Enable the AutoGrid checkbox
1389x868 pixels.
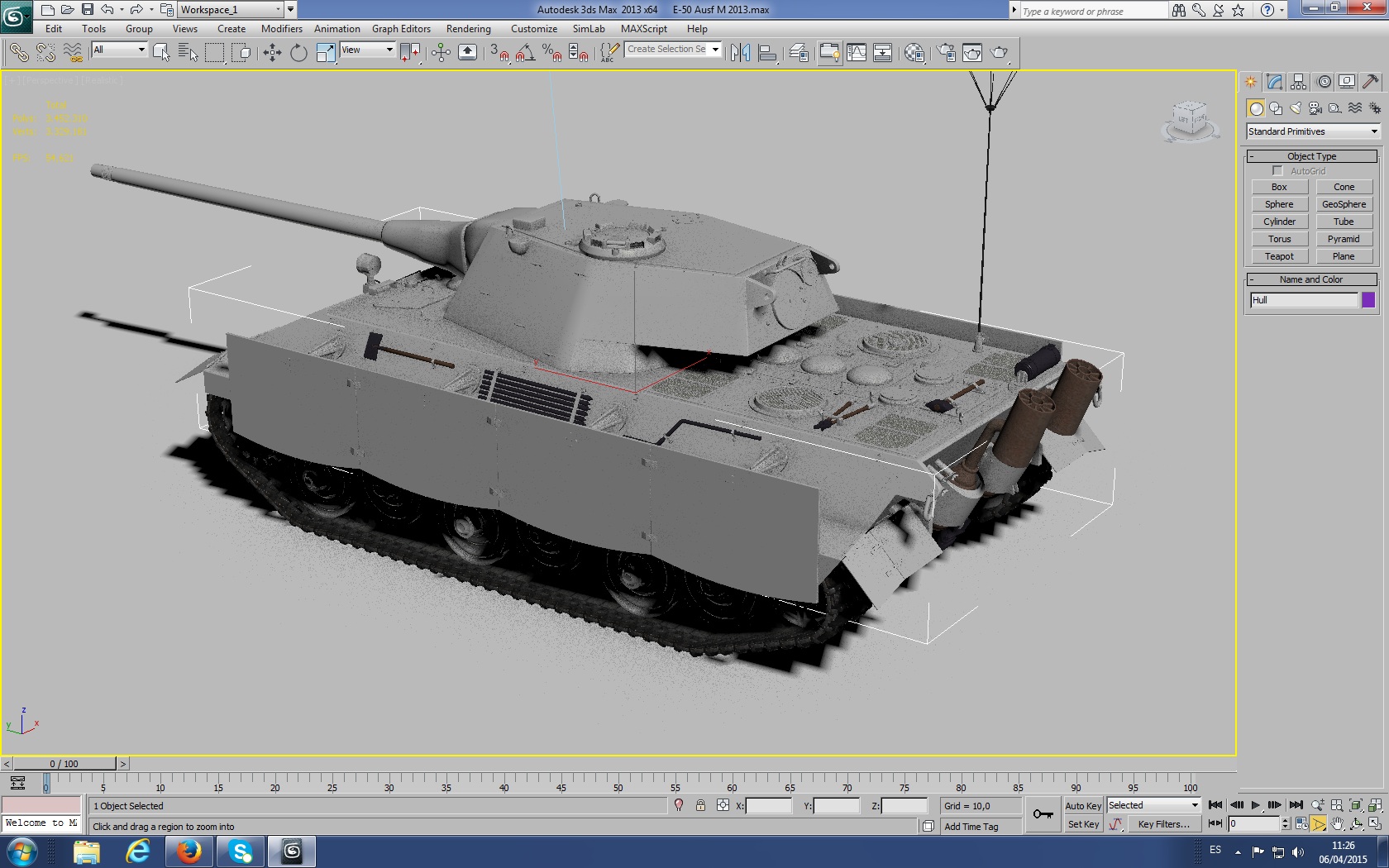[x=1277, y=171]
